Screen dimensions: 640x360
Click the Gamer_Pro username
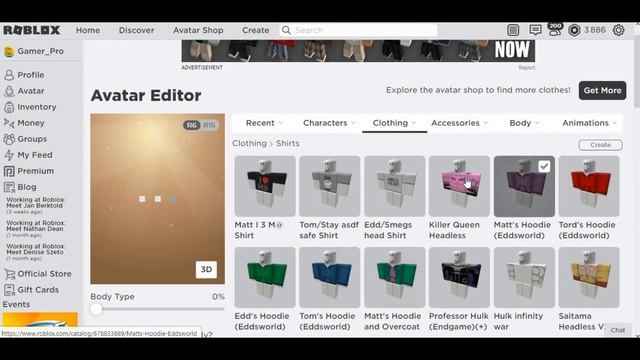pos(40,51)
